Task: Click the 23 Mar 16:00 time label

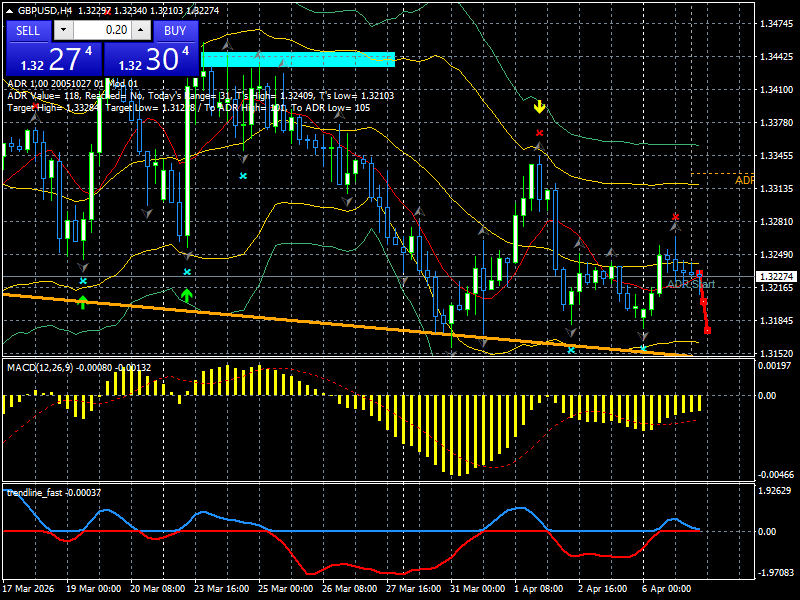Action: click(x=221, y=588)
